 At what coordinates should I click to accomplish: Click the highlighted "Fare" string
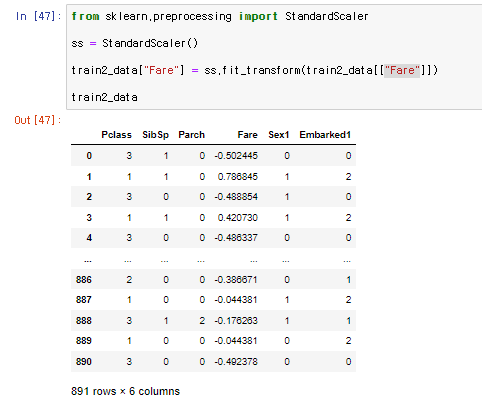point(402,70)
